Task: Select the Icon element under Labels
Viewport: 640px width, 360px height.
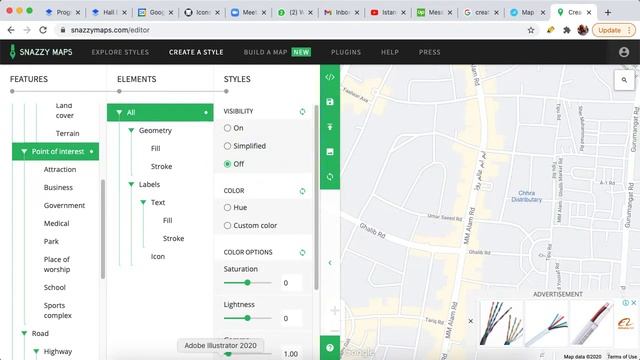Action: click(x=158, y=256)
